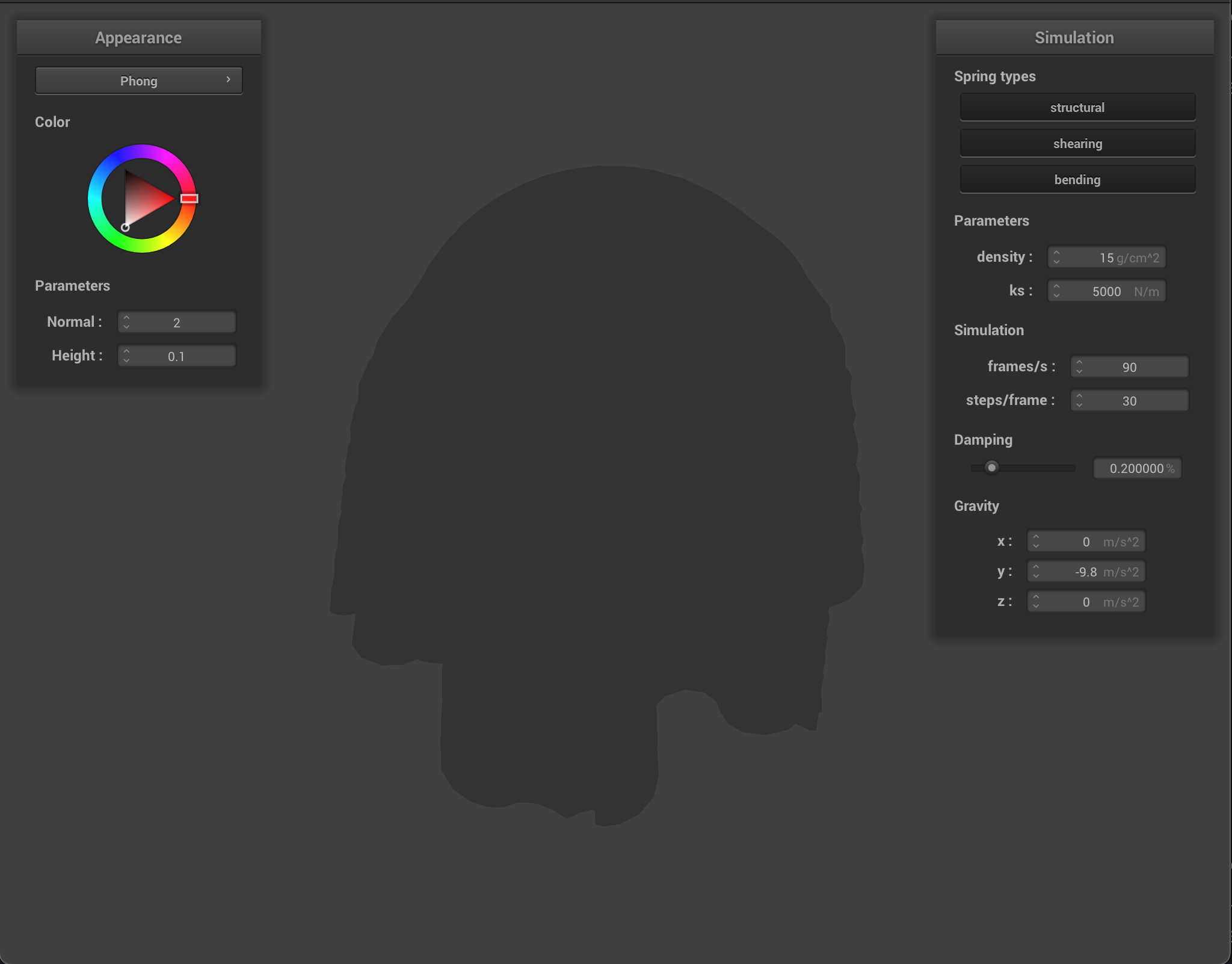
Task: Toggle structural spring type
Action: coord(1077,107)
